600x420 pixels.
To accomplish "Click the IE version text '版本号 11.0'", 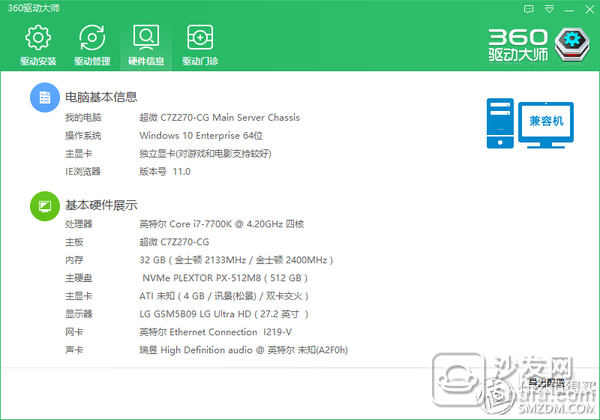I will (165, 171).
